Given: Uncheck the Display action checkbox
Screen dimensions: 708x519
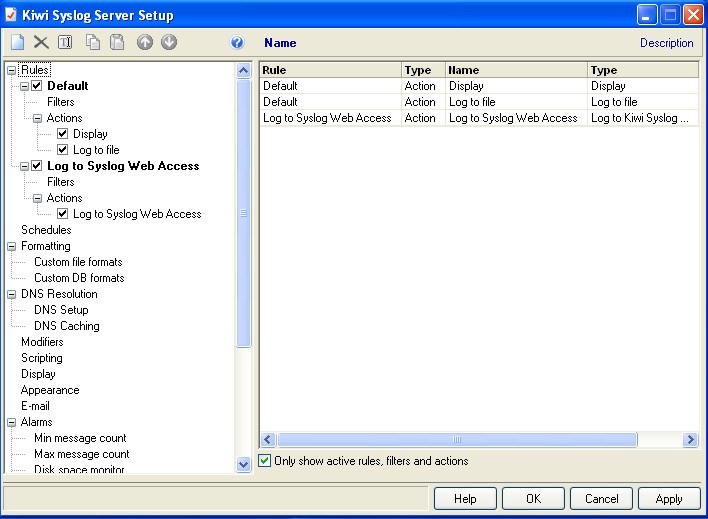Looking at the screenshot, I should click(x=62, y=134).
